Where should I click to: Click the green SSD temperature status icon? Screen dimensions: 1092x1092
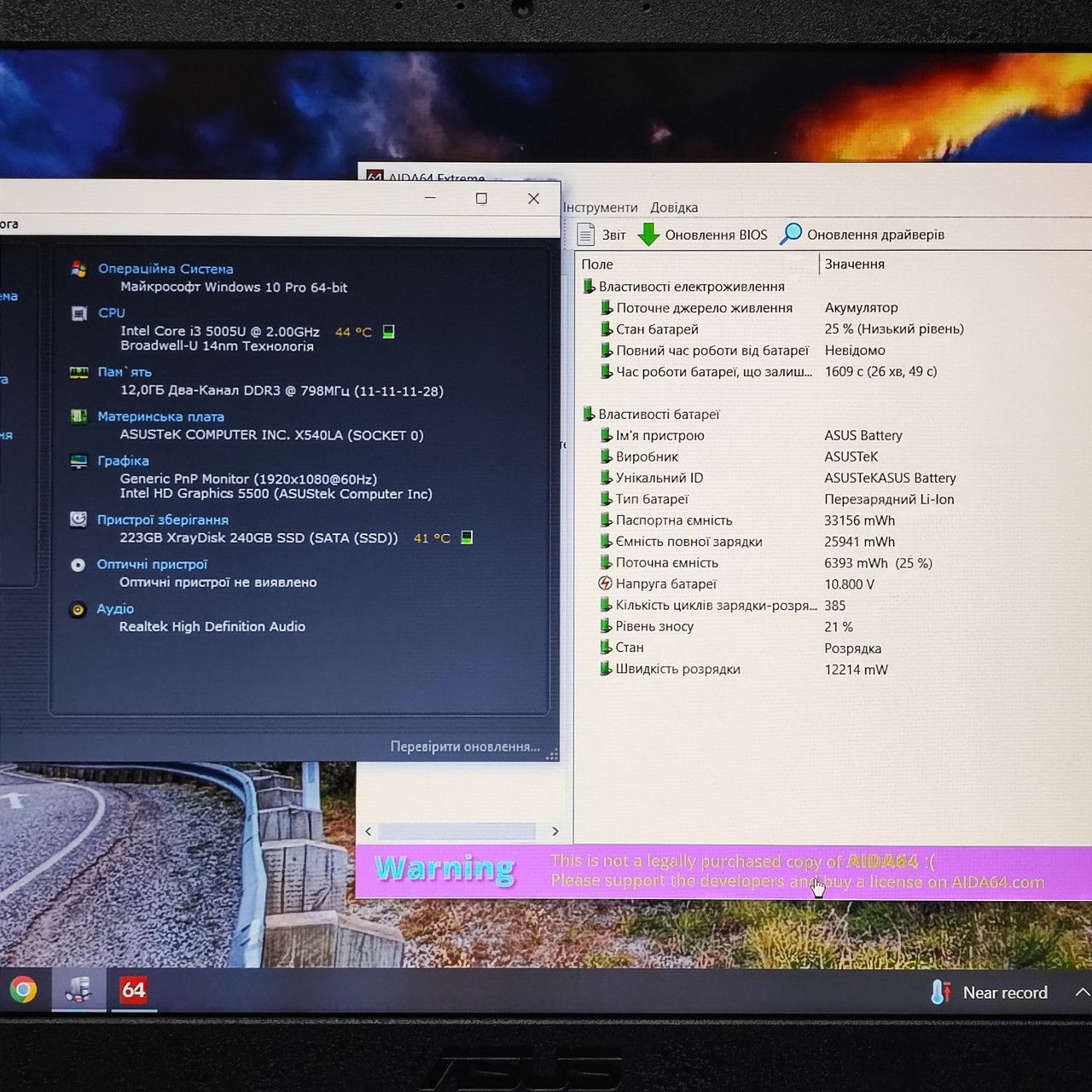coord(467,537)
